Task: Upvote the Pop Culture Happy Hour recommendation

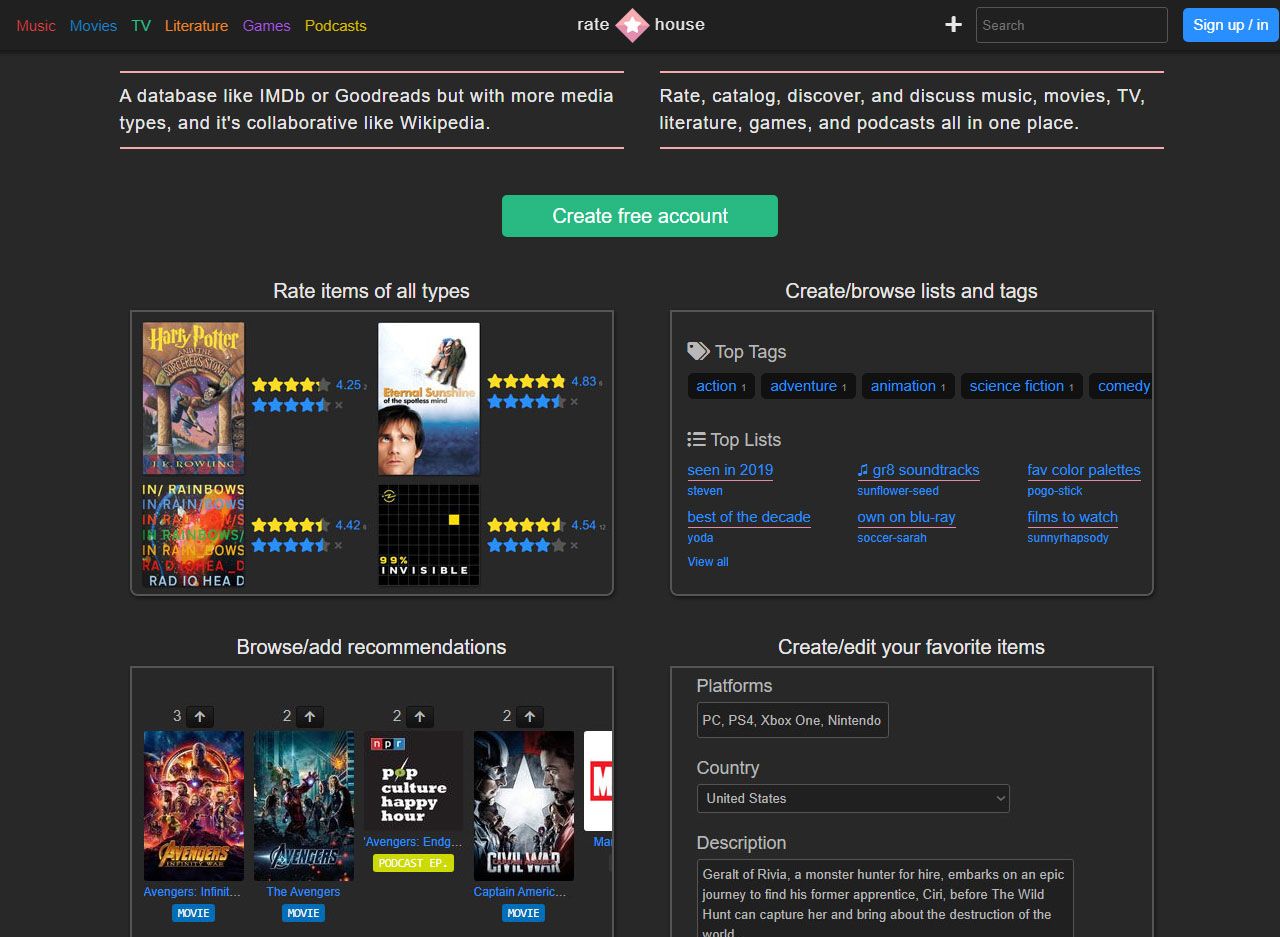Action: [420, 716]
